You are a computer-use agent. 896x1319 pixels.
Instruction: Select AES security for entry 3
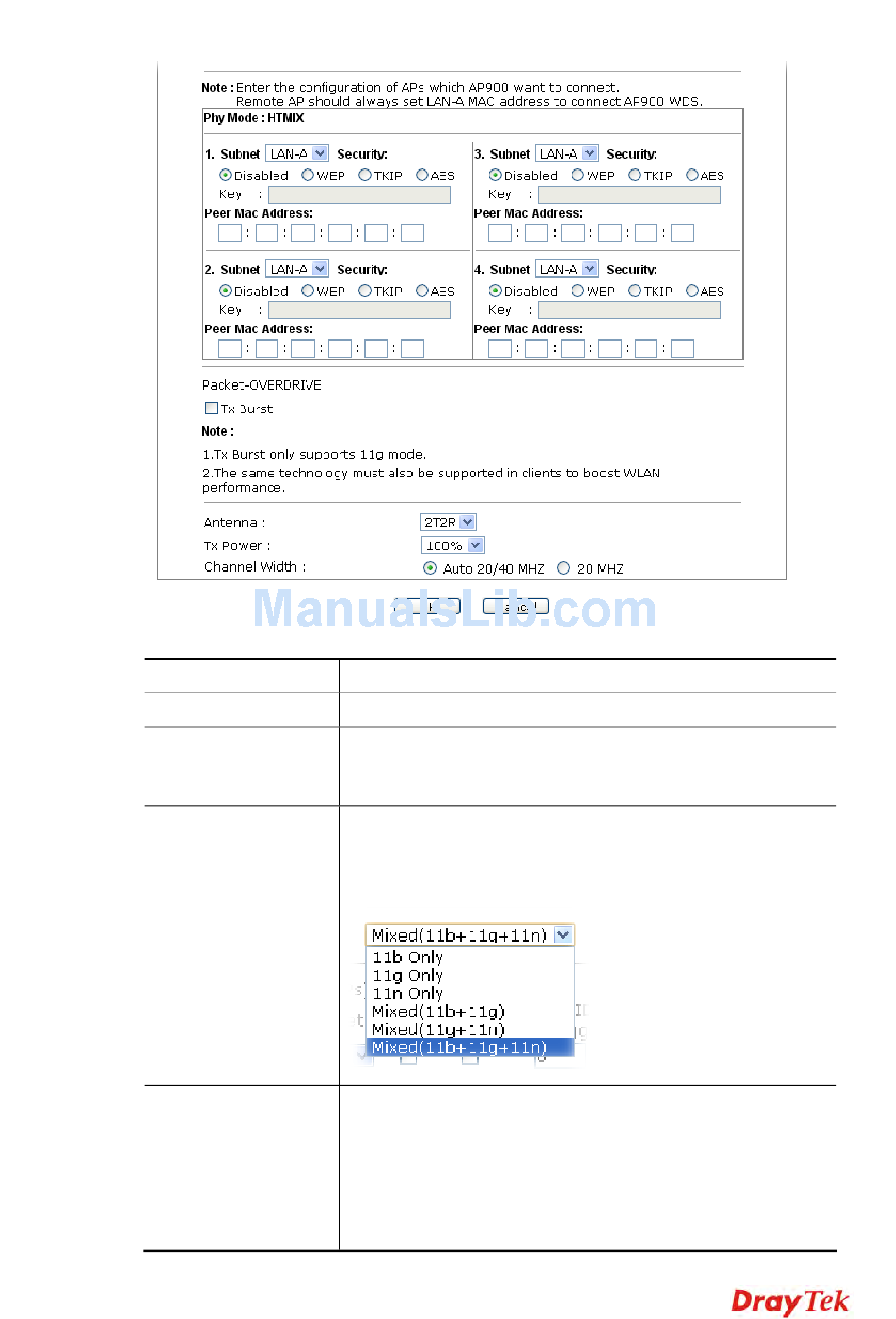coord(692,175)
